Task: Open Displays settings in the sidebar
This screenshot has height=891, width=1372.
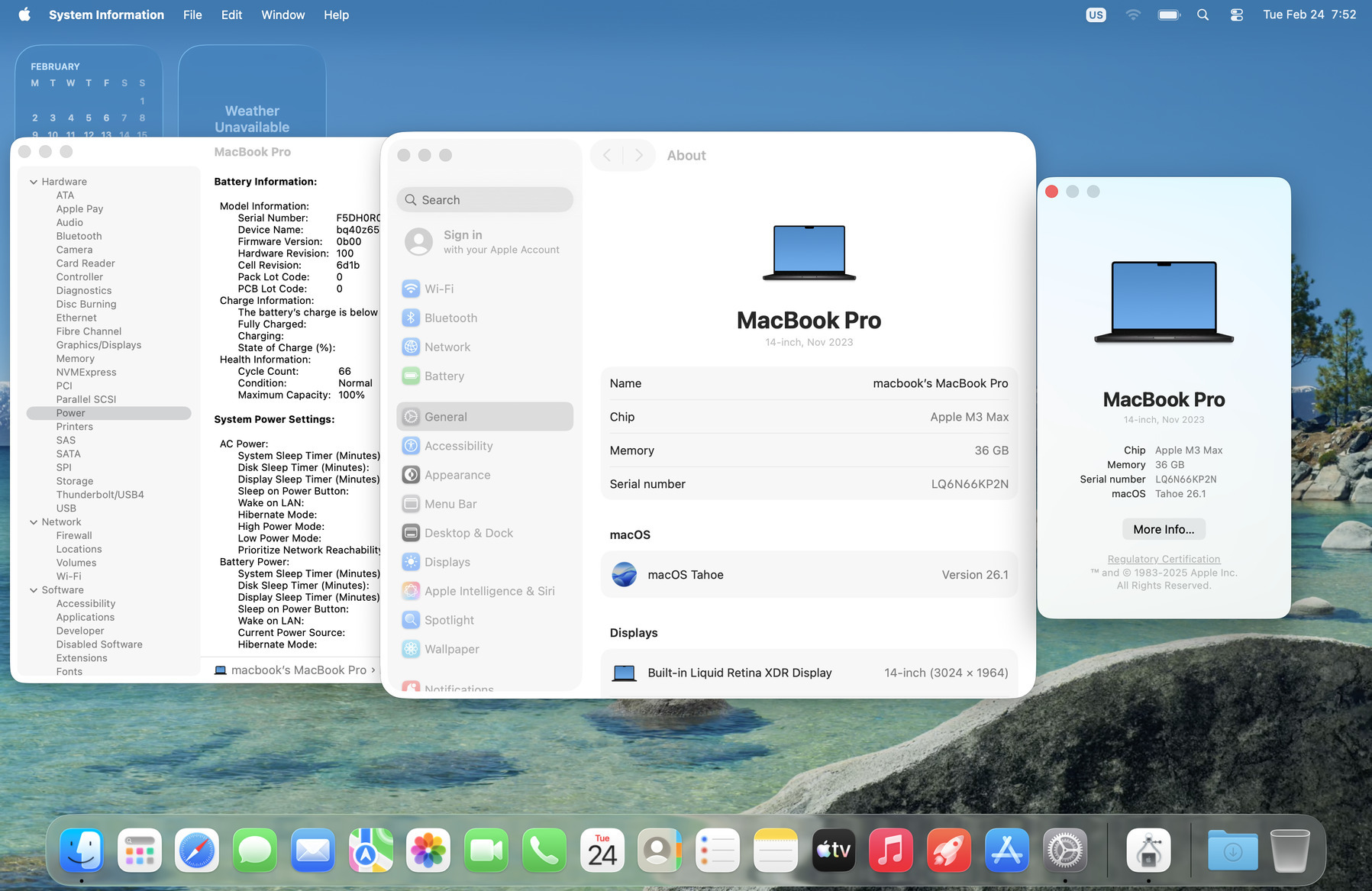Action: tap(447, 562)
